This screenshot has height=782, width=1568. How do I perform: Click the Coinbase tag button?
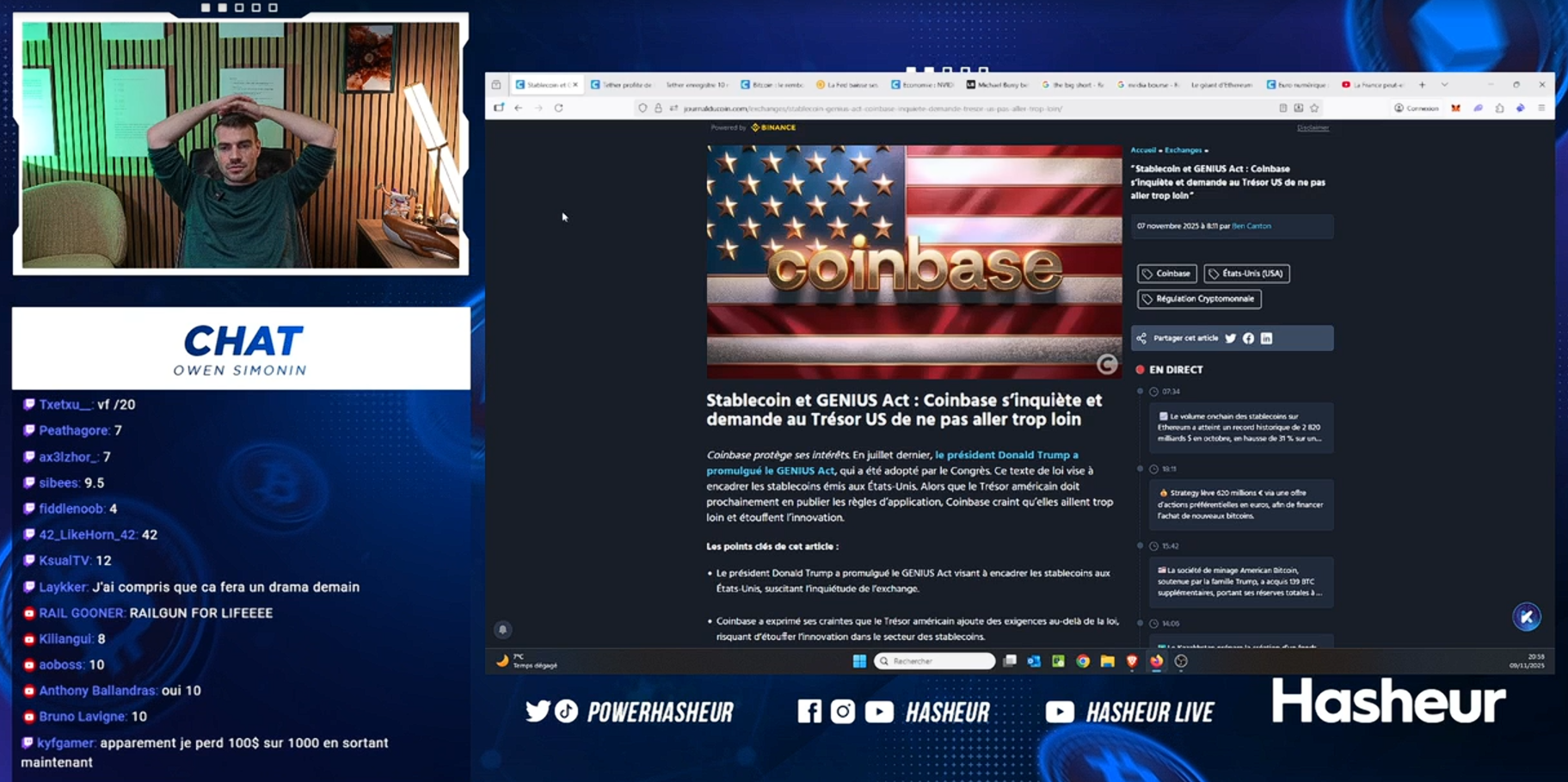click(1166, 274)
